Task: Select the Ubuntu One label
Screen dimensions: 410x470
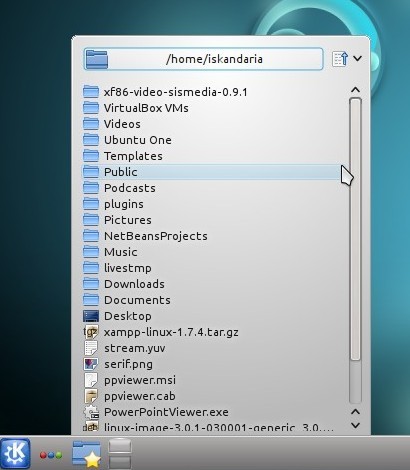Action: coord(138,140)
